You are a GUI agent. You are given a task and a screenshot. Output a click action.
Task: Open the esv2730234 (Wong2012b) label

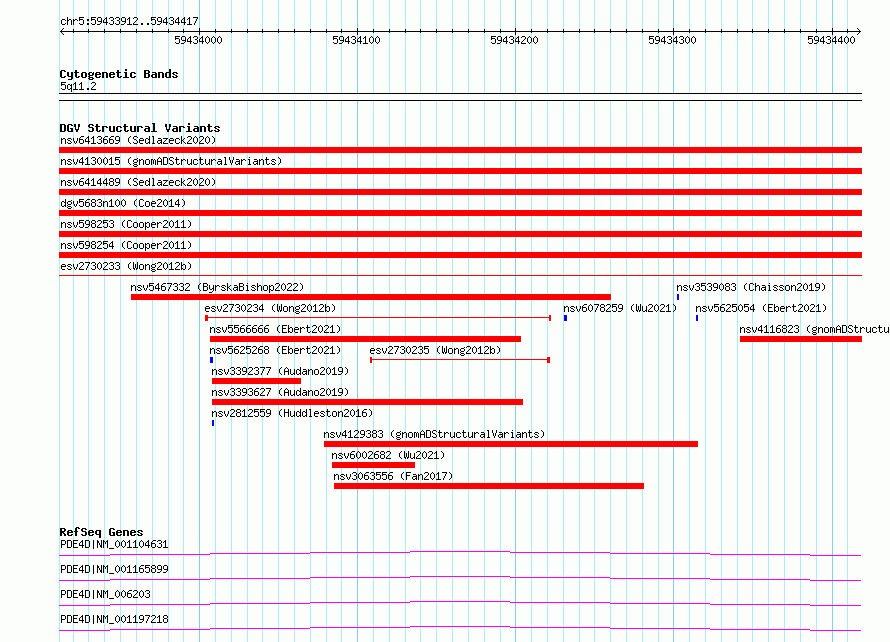click(x=270, y=308)
